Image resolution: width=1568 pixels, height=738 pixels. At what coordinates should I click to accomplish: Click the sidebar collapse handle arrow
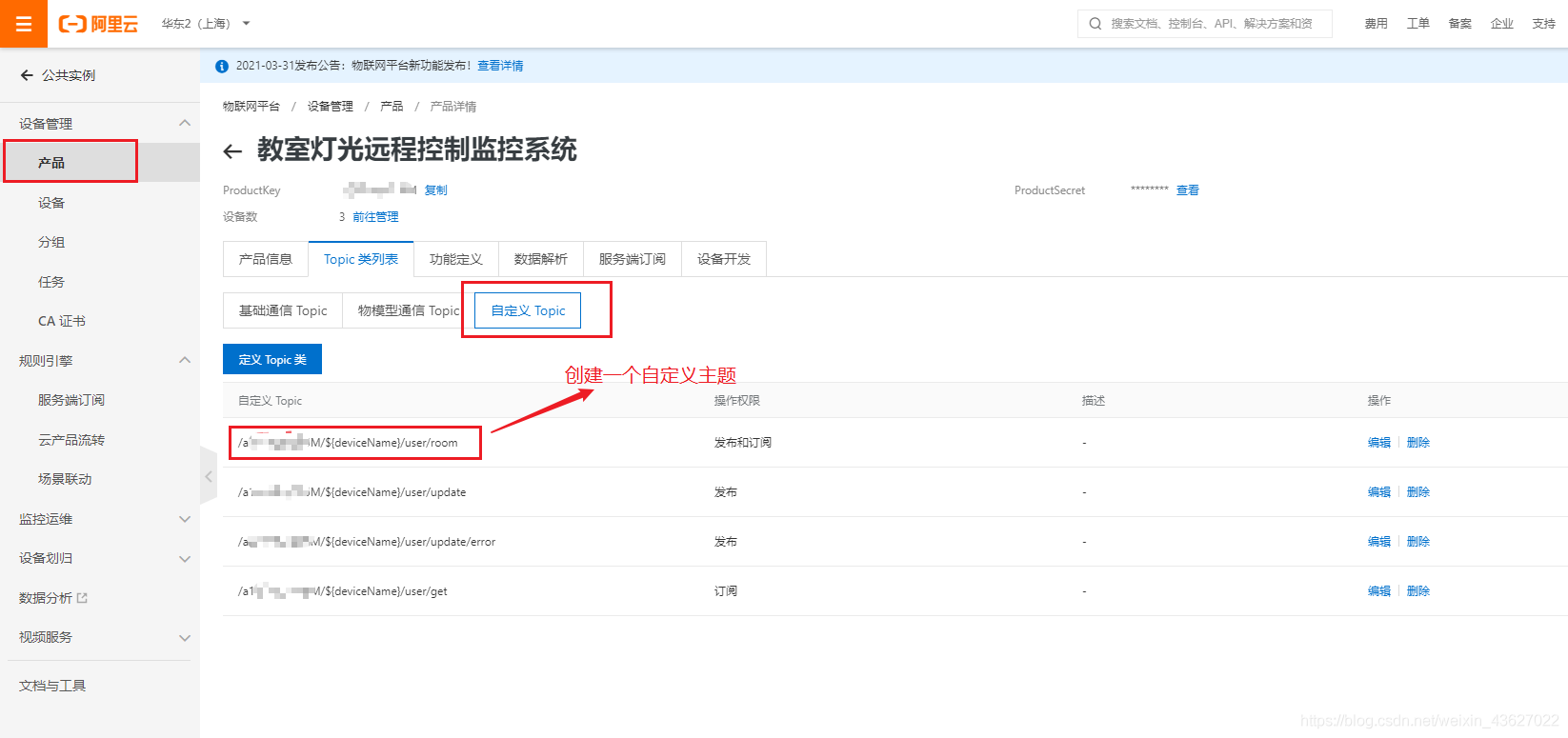209,476
